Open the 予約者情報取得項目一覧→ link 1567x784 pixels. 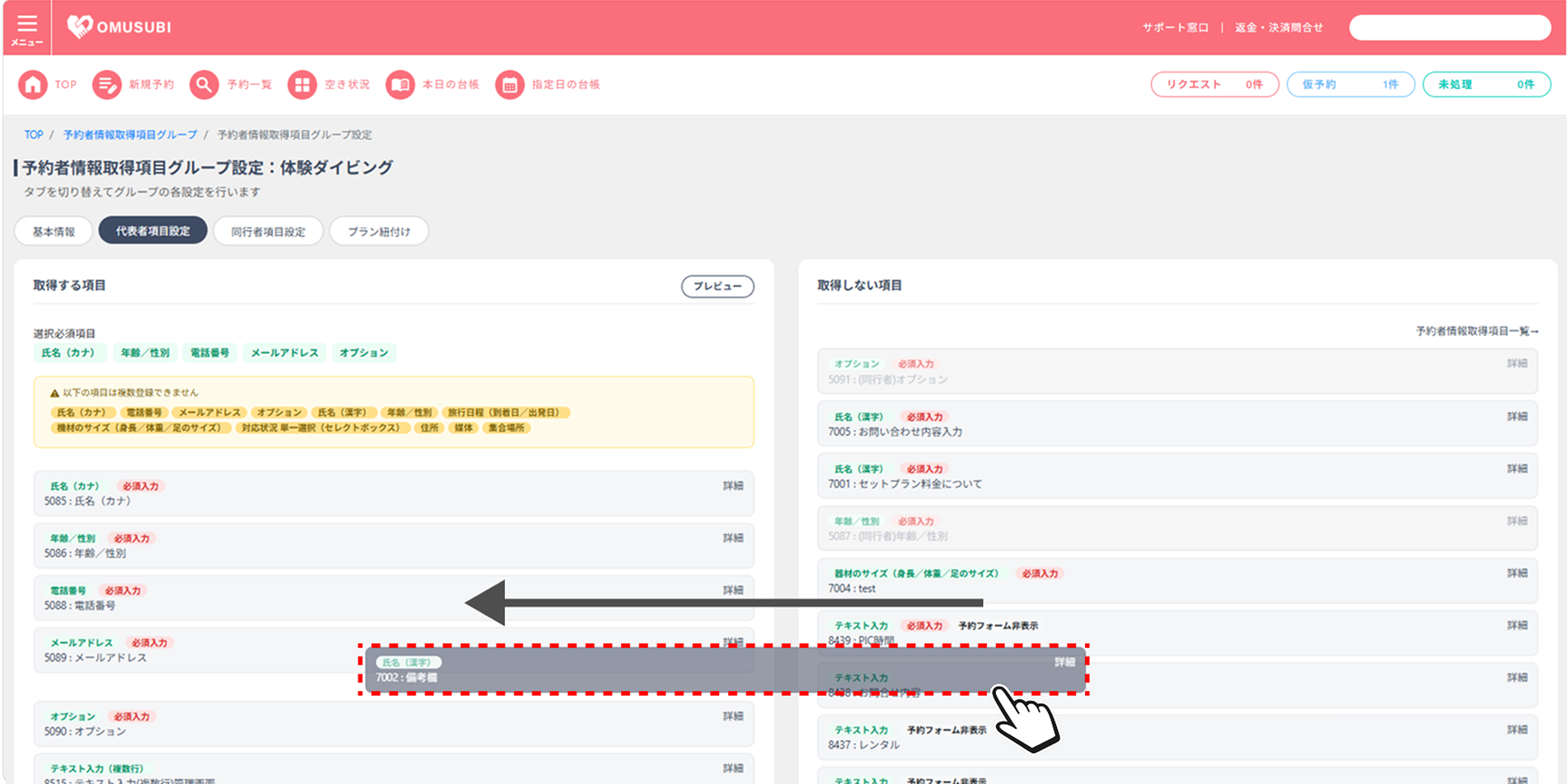pyautogui.click(x=1477, y=331)
